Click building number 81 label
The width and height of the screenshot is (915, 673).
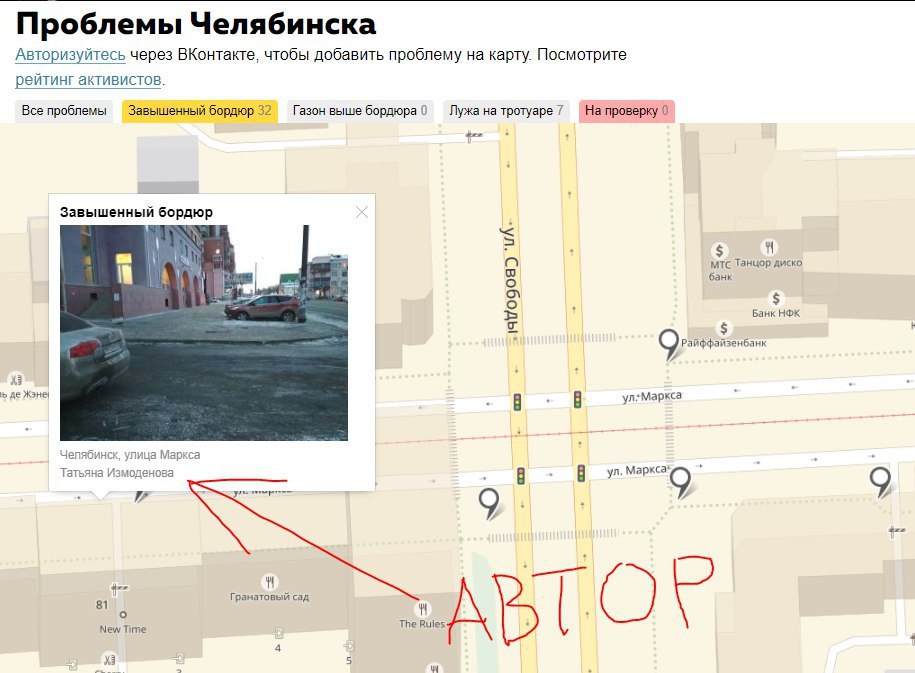[x=102, y=605]
